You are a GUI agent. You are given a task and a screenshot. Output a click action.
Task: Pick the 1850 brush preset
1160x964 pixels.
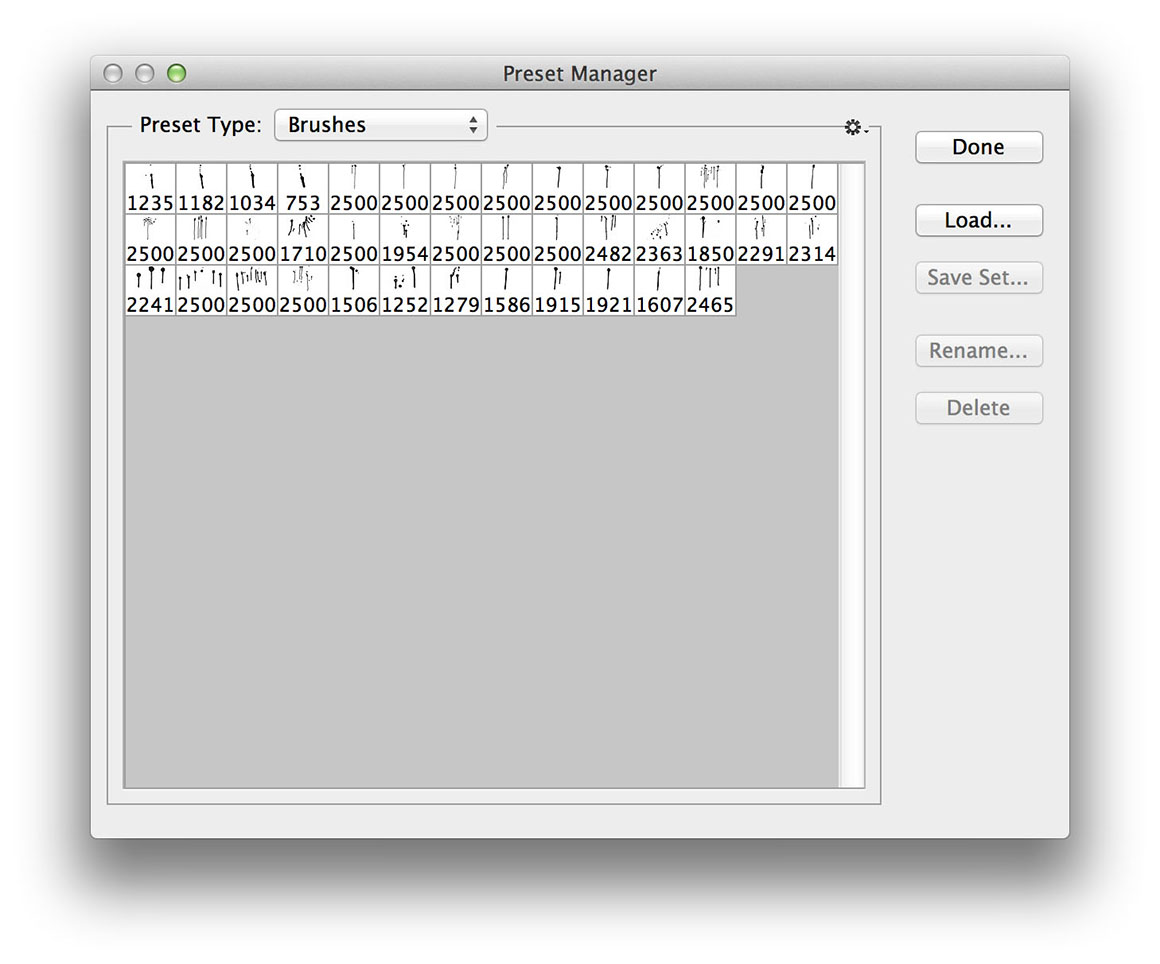coord(711,240)
